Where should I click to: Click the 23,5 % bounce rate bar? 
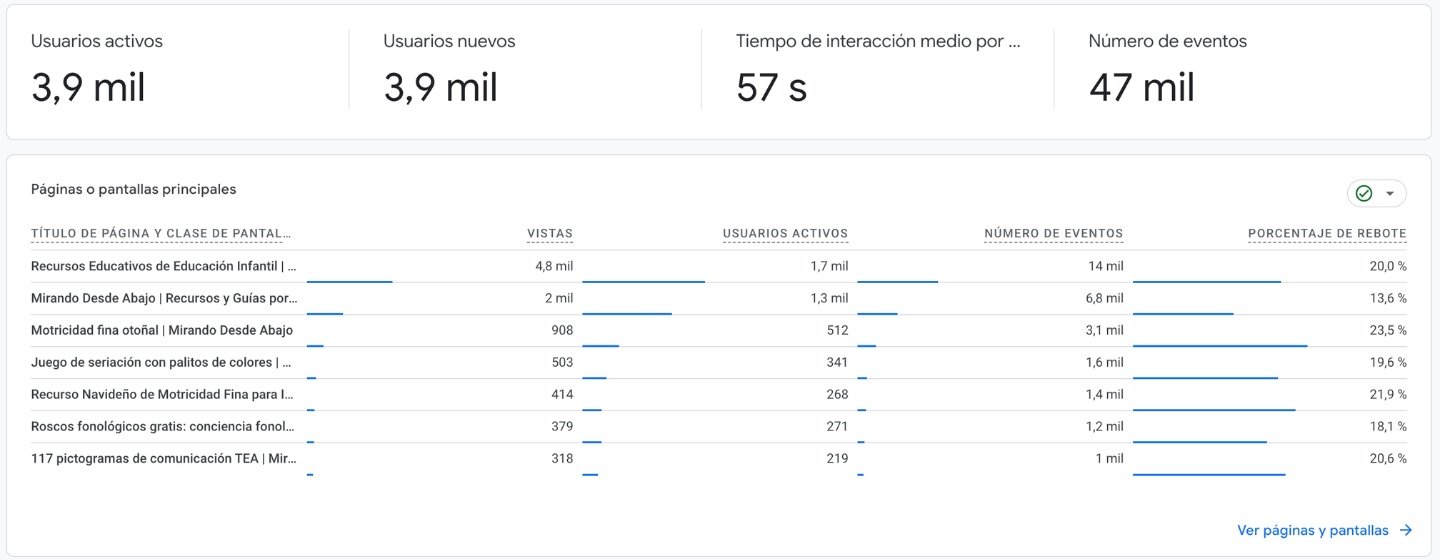coord(1220,346)
